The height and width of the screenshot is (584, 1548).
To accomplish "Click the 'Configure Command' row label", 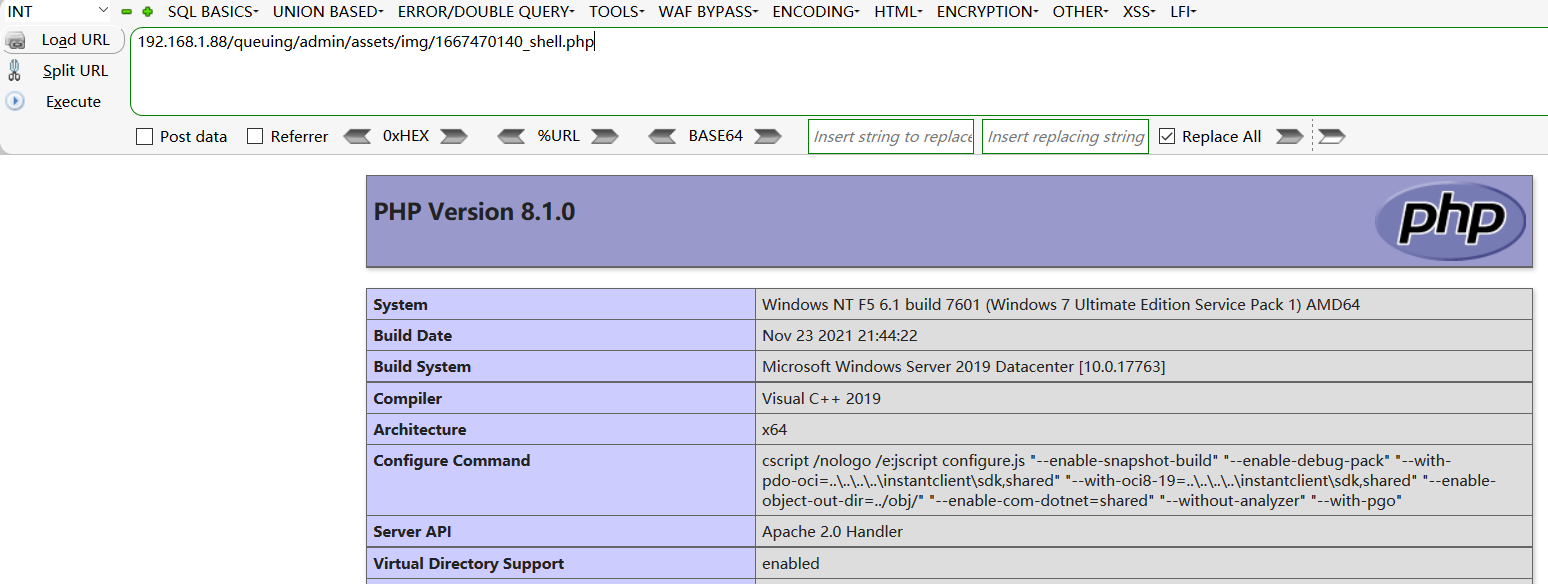I will [x=451, y=461].
